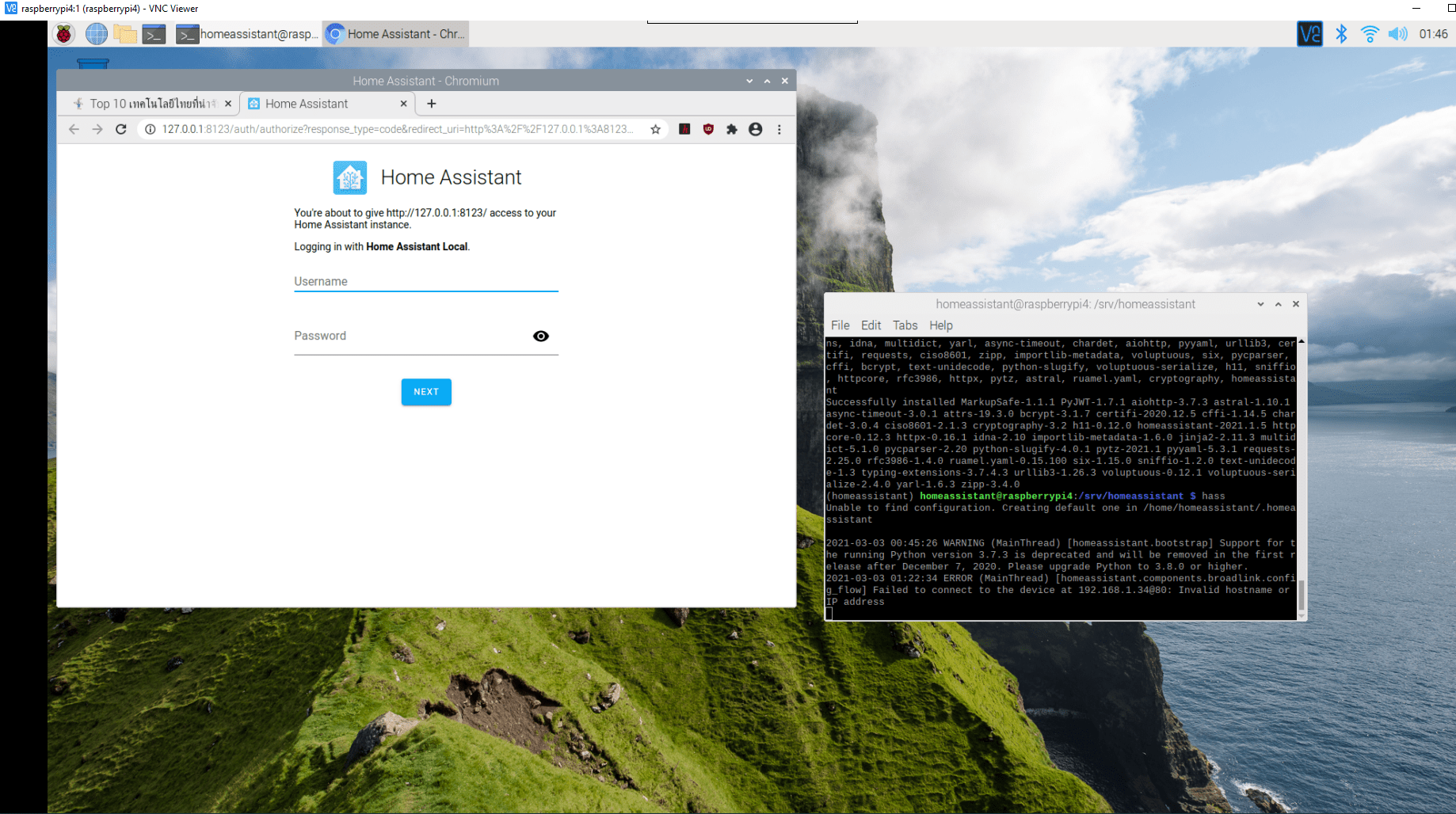Focus the Chromium address bar URL
The height and width of the screenshot is (814, 1456).
tap(397, 129)
